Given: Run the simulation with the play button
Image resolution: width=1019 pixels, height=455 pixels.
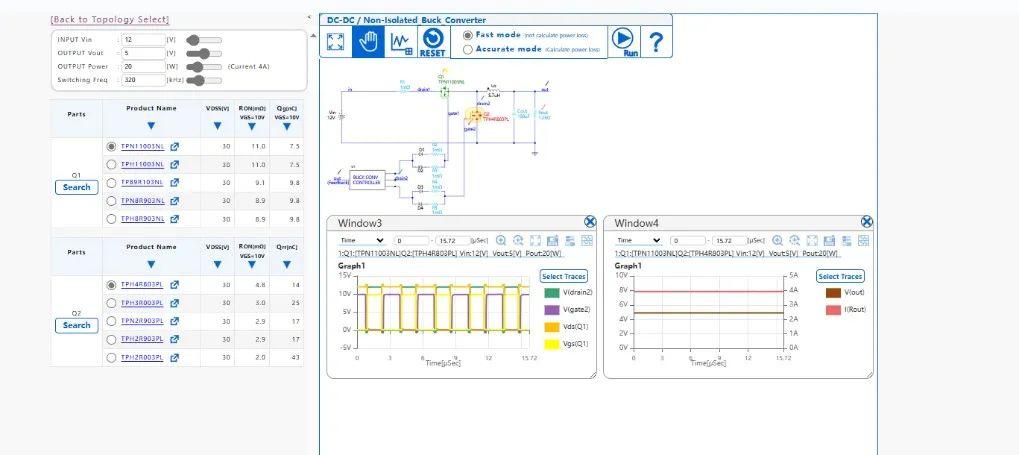Looking at the screenshot, I should tap(624, 42).
